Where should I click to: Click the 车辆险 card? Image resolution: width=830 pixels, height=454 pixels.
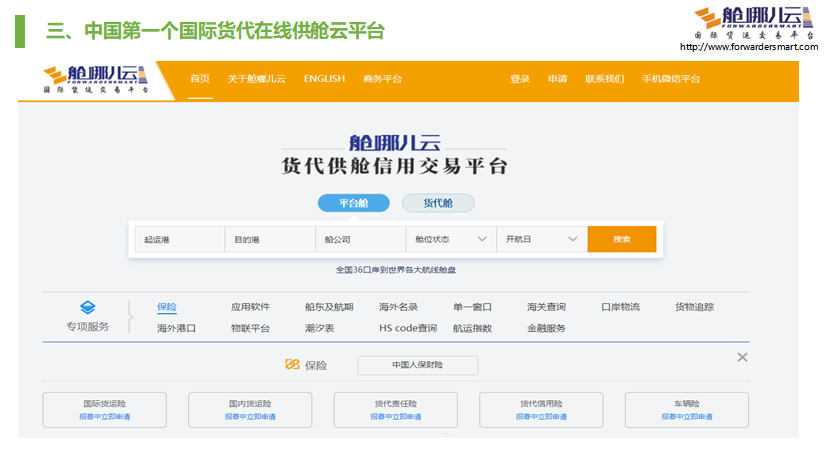[687, 410]
